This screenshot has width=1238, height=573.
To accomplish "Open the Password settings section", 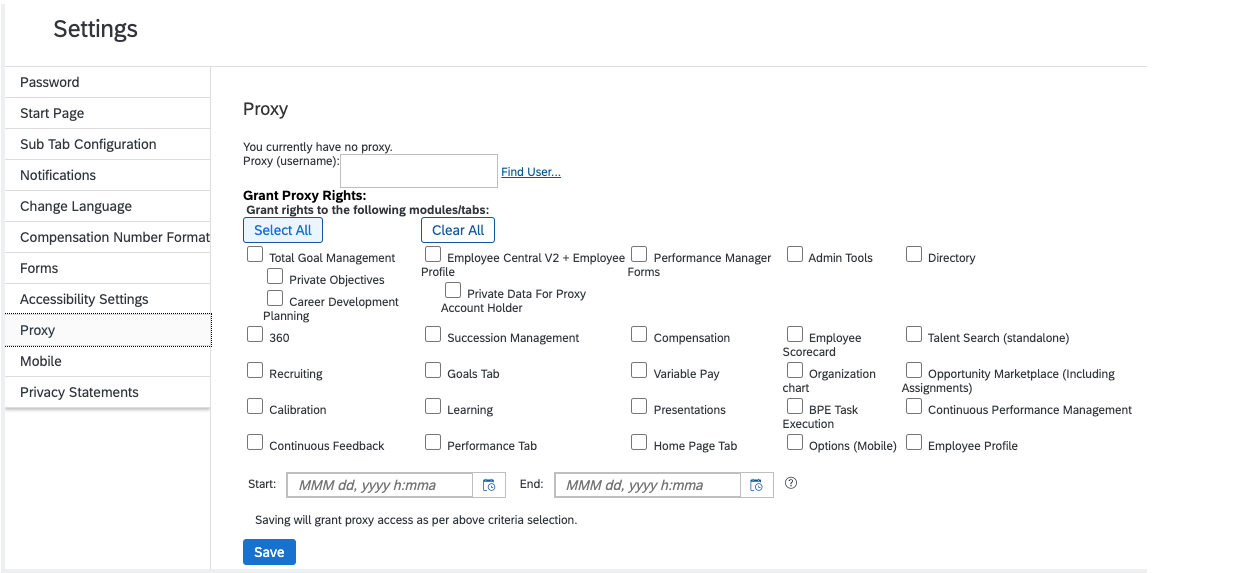I will pyautogui.click(x=108, y=82).
